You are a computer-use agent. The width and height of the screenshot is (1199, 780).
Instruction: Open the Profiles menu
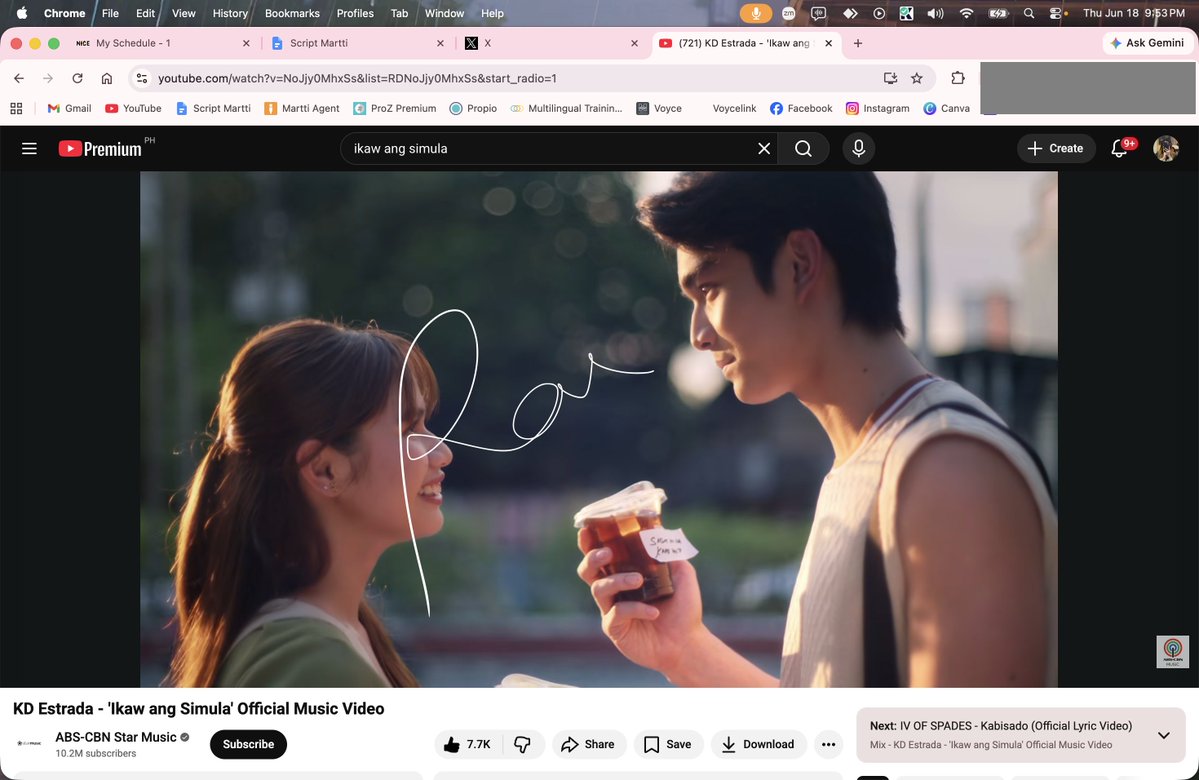point(355,13)
